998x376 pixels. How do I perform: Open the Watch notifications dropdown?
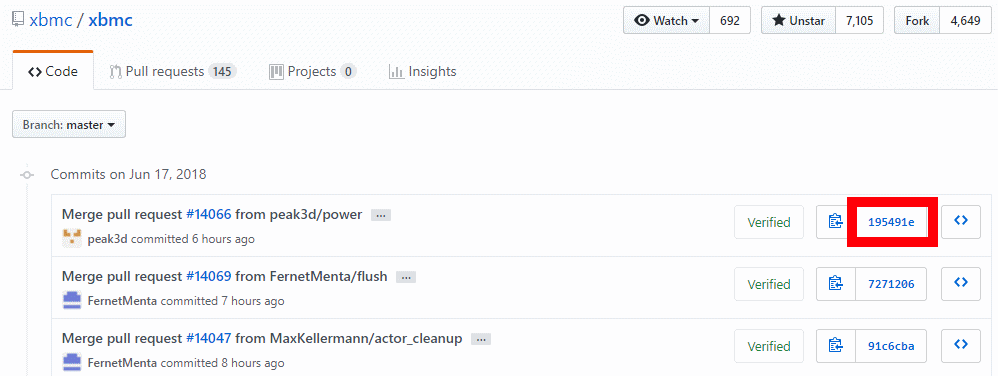pyautogui.click(x=666, y=20)
